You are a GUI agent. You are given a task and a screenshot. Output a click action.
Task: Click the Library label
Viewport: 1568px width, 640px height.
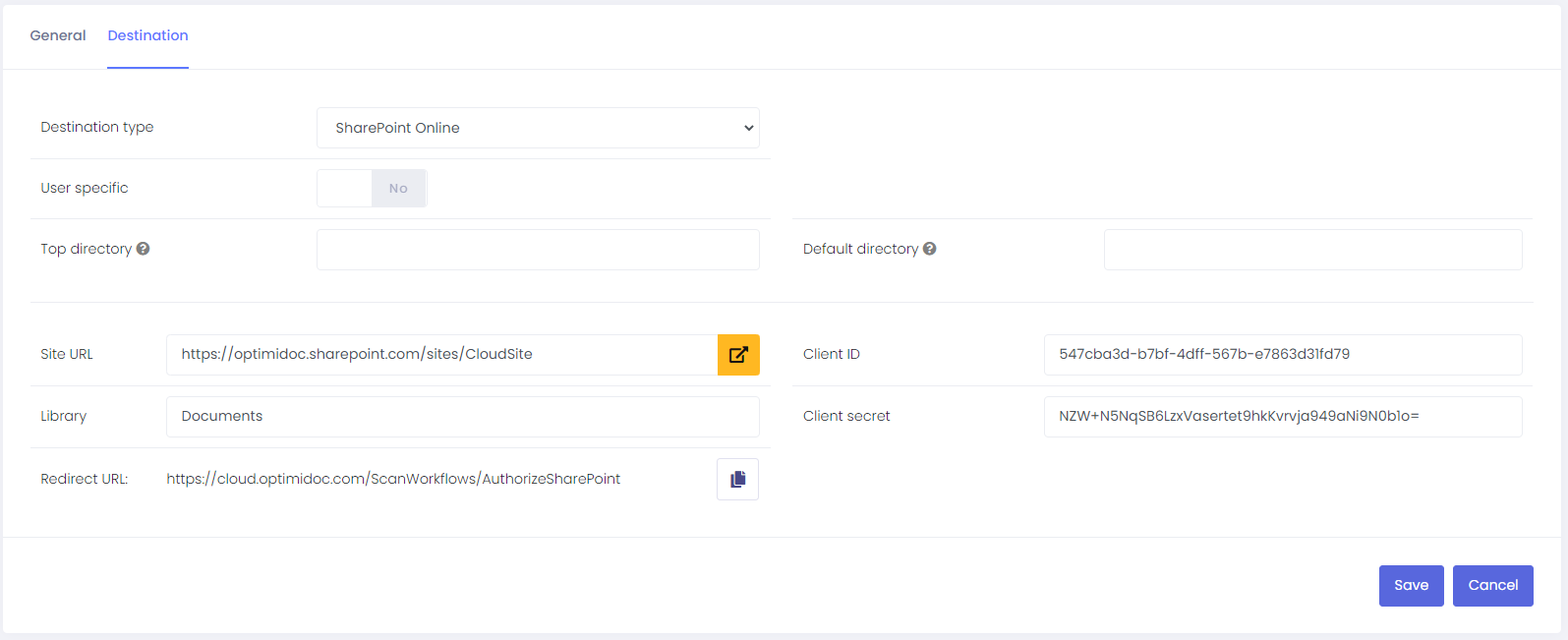[64, 416]
